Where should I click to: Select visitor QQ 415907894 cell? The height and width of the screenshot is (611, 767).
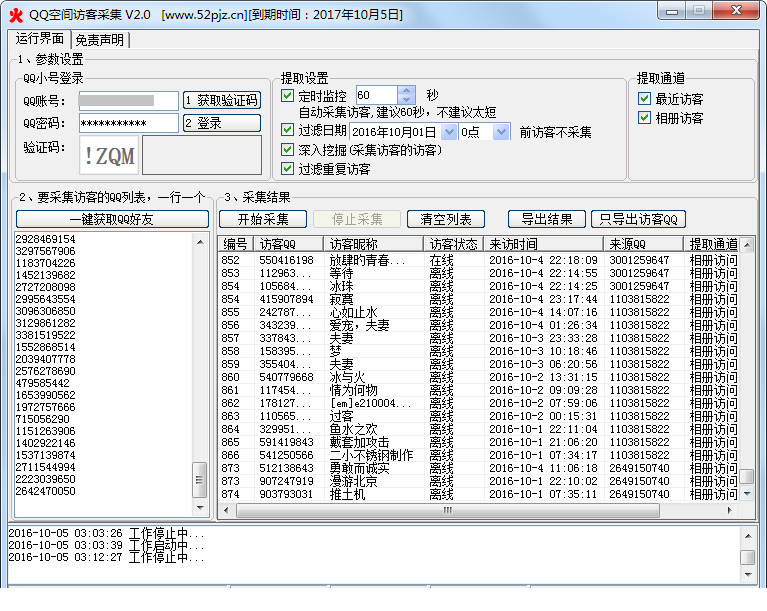(x=286, y=299)
